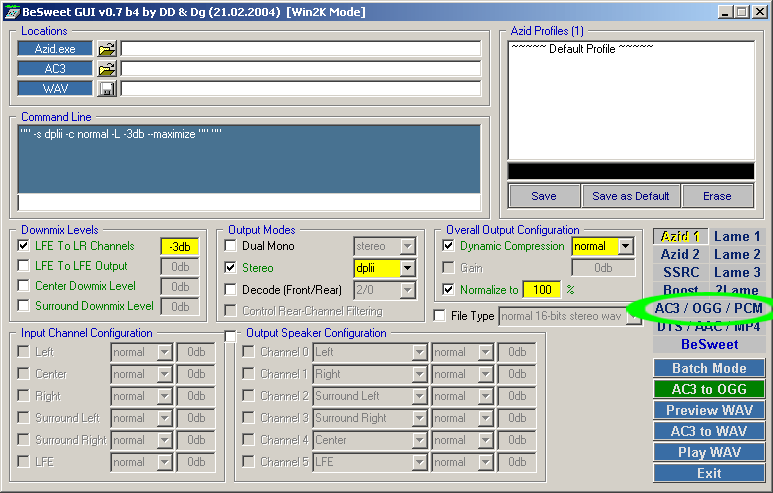
Task: Click the Exit button
Action: coord(709,473)
